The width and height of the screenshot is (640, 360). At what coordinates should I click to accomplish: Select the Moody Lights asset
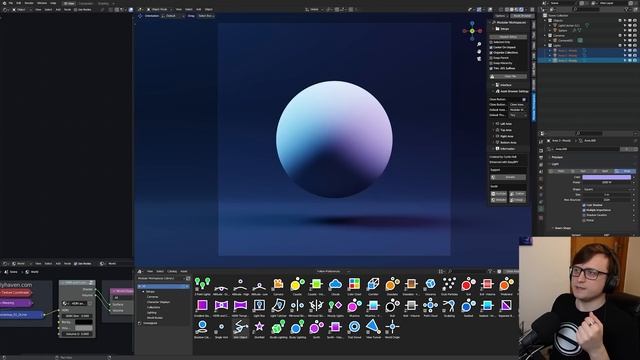pos(335,305)
